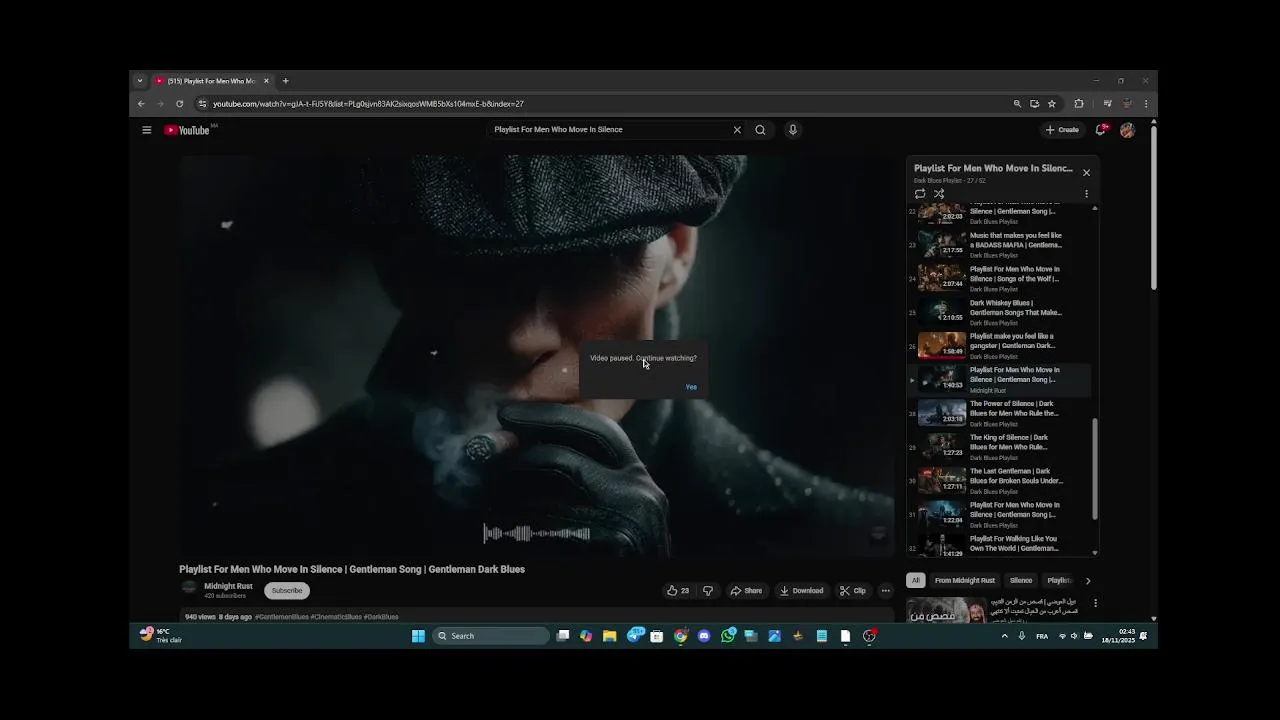The width and height of the screenshot is (1280, 720).
Task: Close the YouTube browser tab
Action: click(x=266, y=81)
